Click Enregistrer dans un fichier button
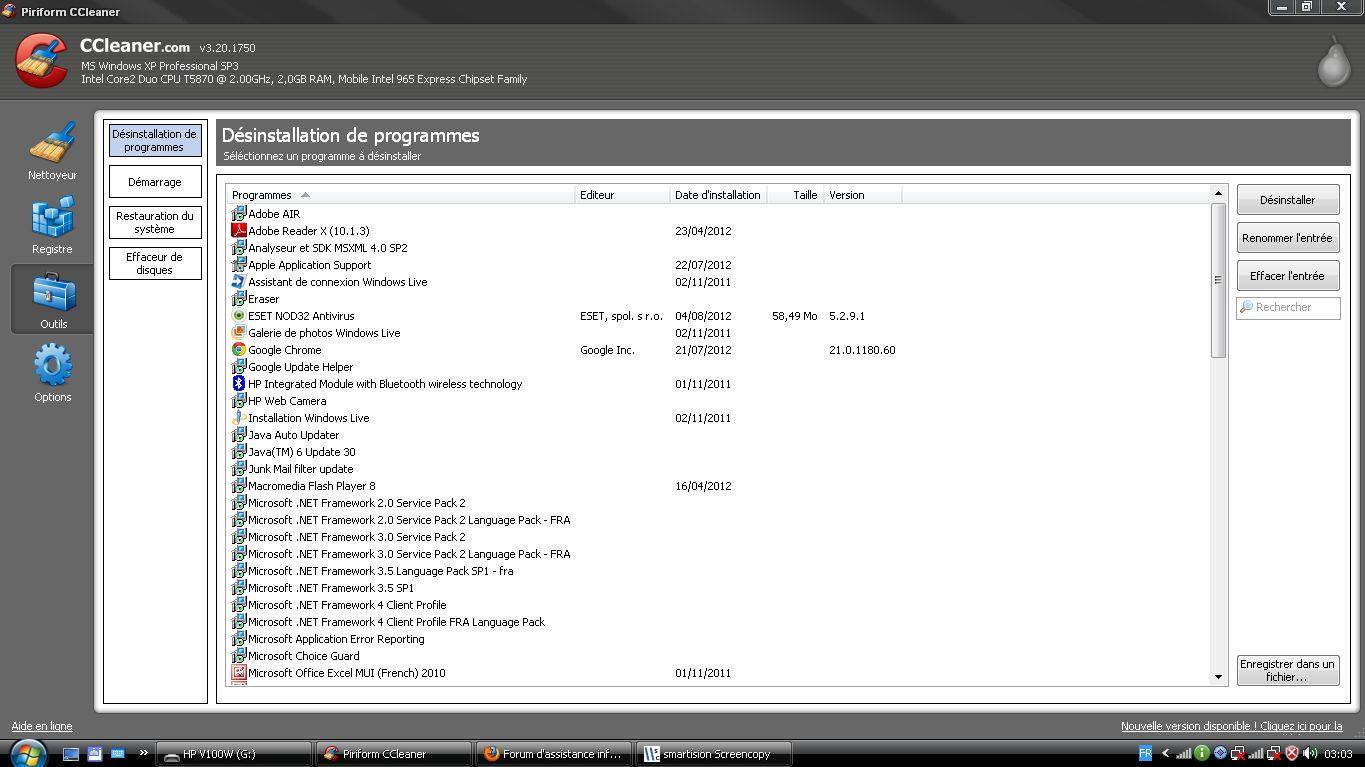Screen dimensions: 1365x767 point(1288,670)
